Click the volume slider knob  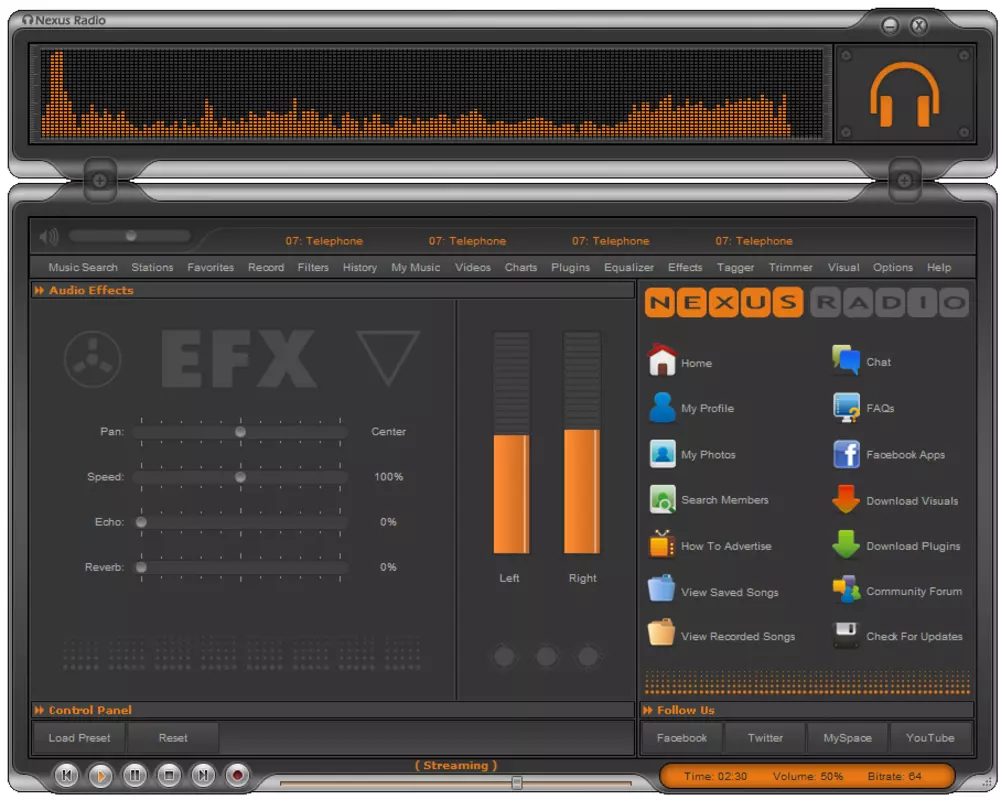[131, 236]
